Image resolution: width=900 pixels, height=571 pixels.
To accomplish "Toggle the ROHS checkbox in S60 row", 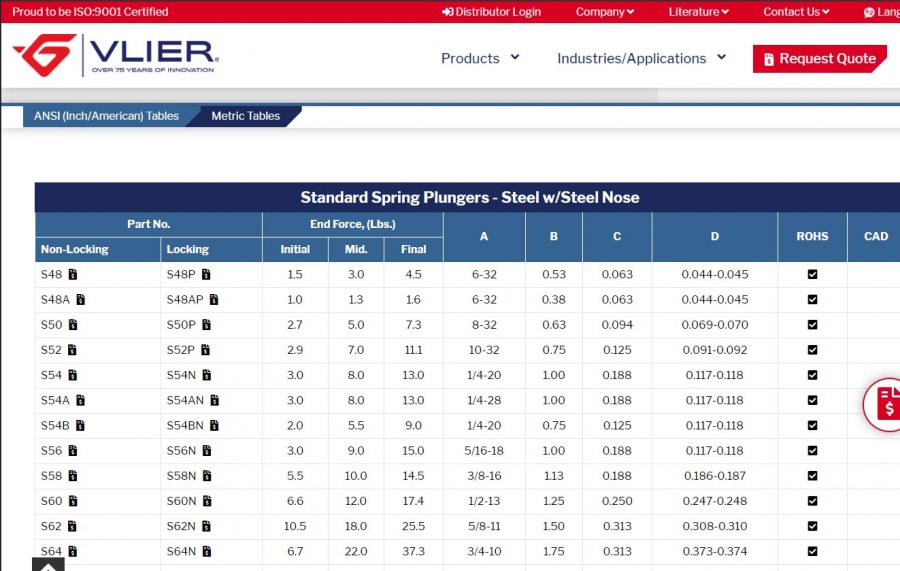I will (x=812, y=501).
